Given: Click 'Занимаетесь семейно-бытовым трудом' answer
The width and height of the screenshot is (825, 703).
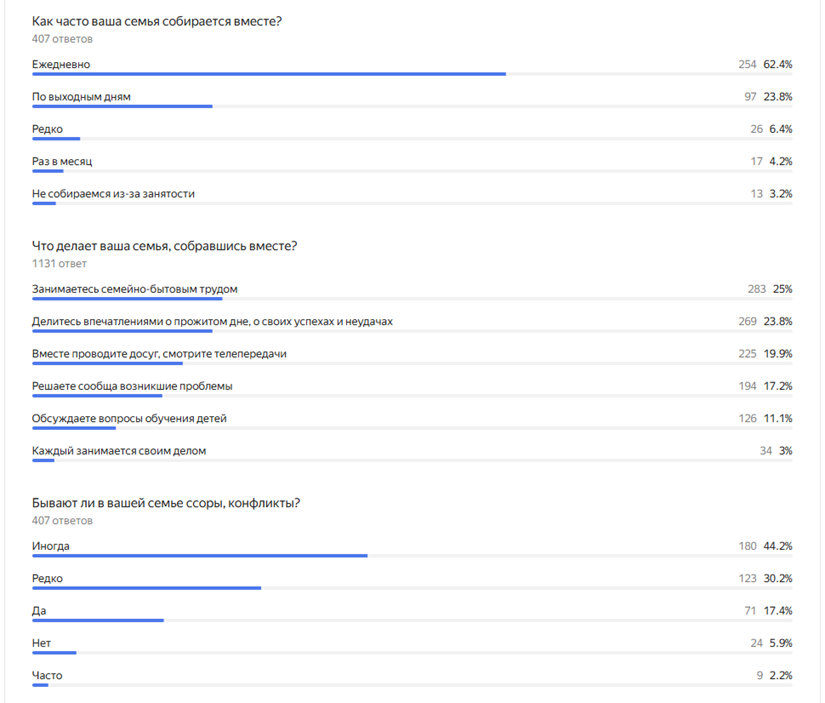Looking at the screenshot, I should tap(135, 289).
